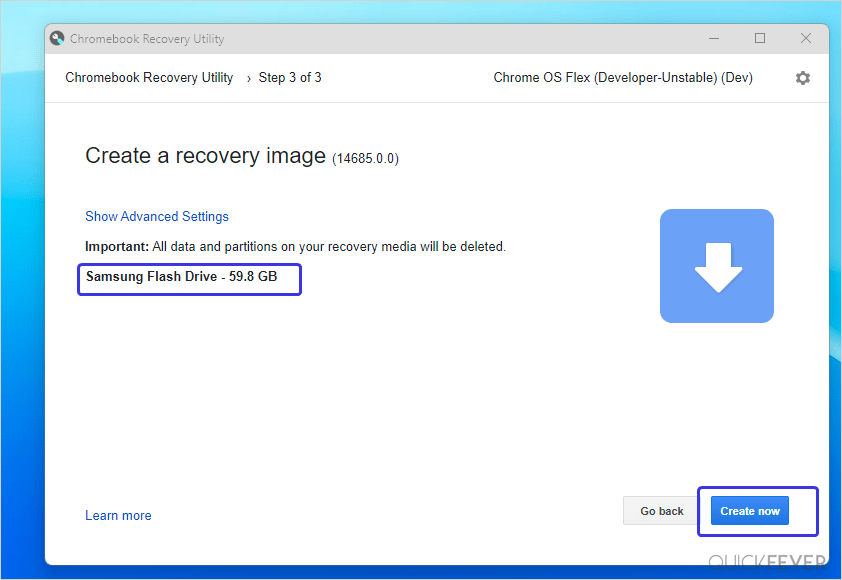Open the Learn more link
Image resolution: width=842 pixels, height=580 pixels.
[x=118, y=516]
